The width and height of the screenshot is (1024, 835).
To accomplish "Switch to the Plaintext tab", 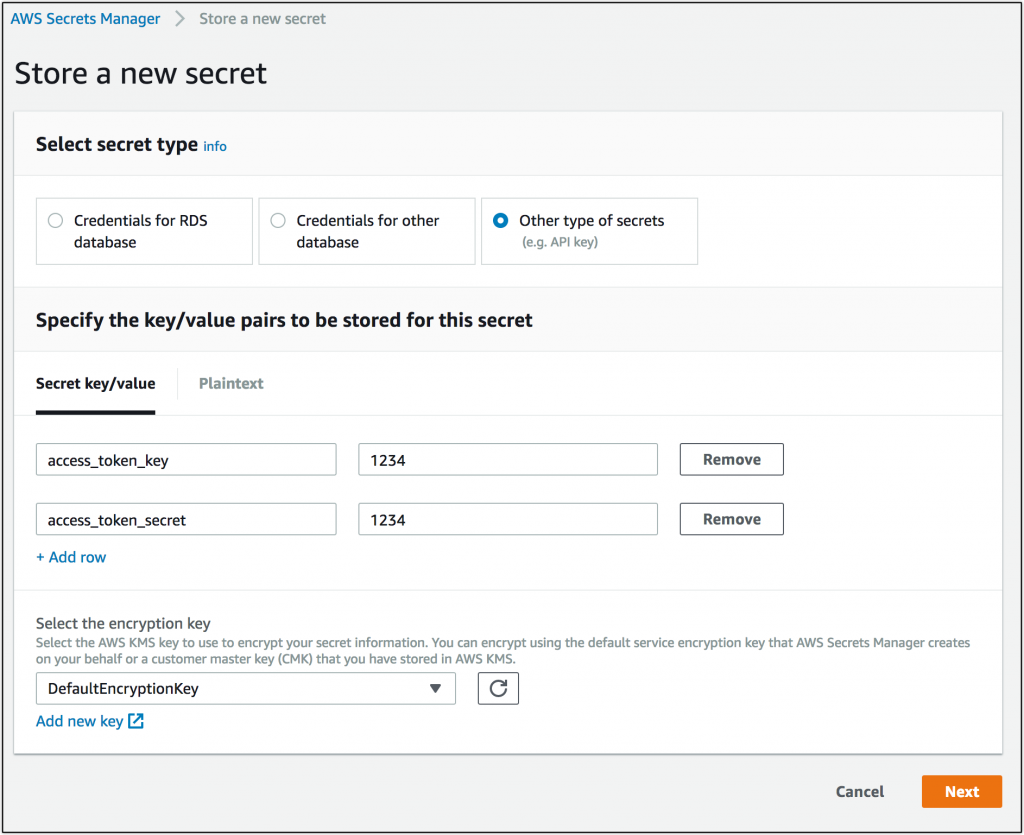I will [x=231, y=383].
